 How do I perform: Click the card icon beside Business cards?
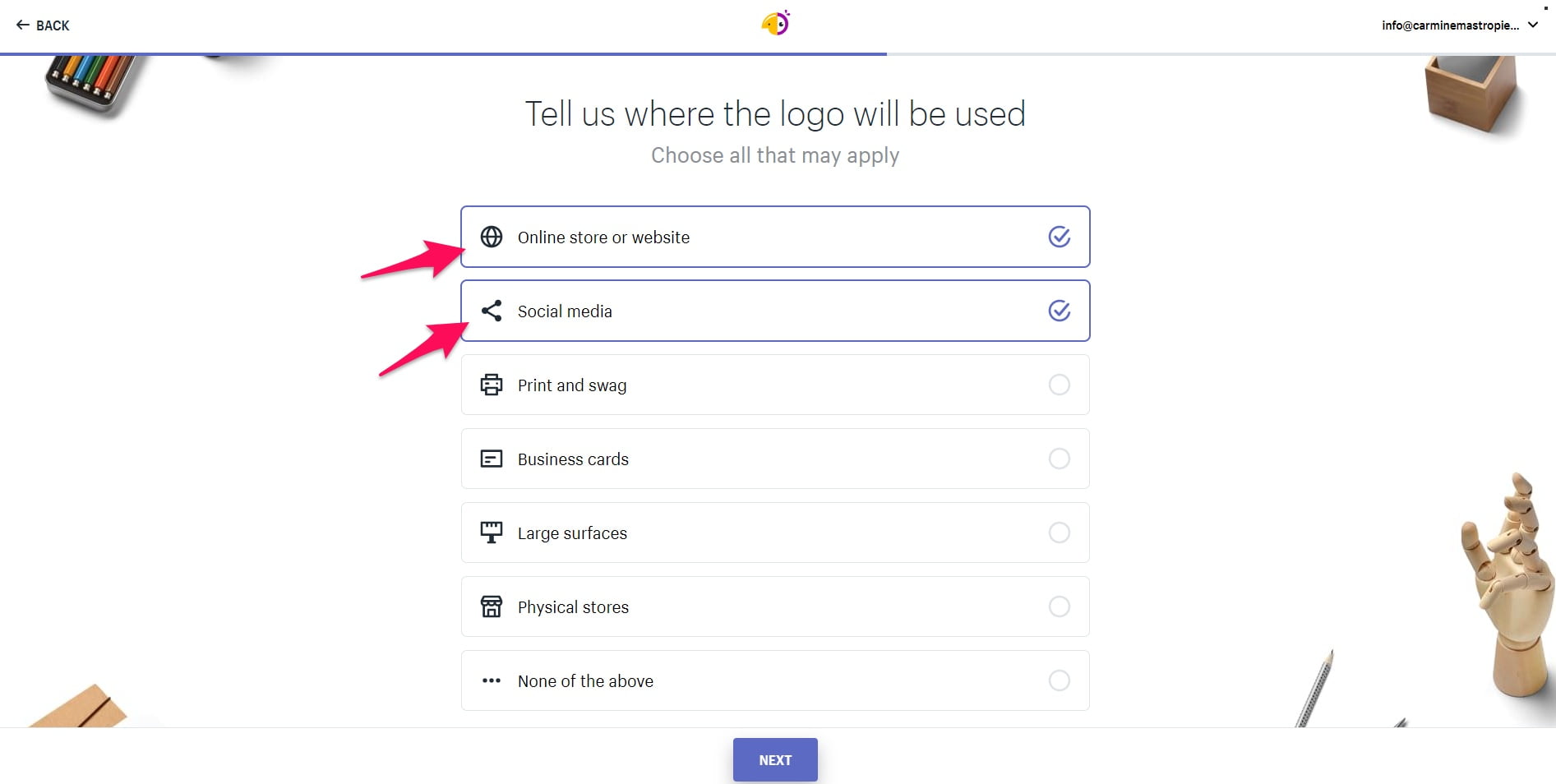492,459
